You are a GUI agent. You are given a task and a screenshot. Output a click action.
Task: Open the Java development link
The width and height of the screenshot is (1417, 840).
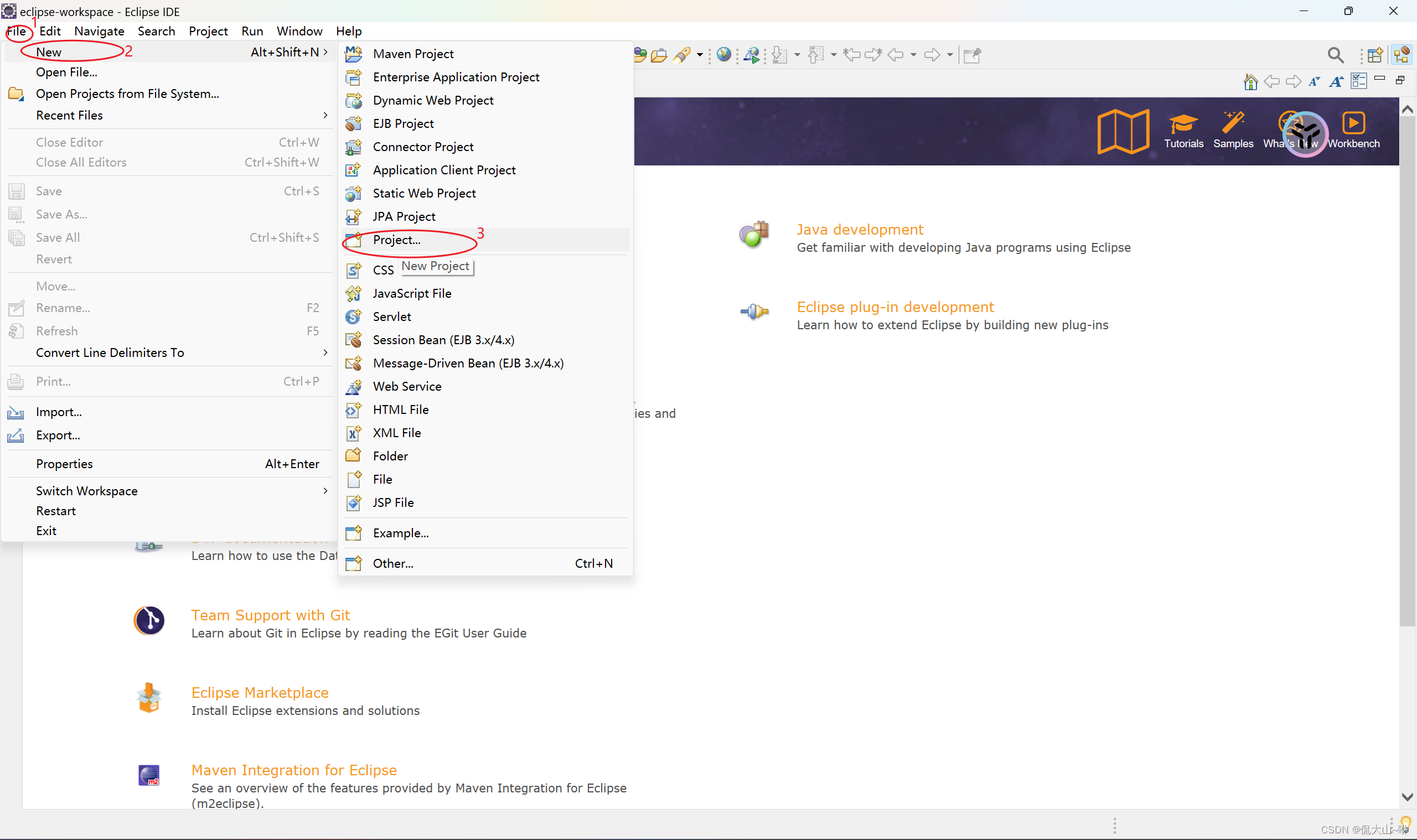click(860, 229)
